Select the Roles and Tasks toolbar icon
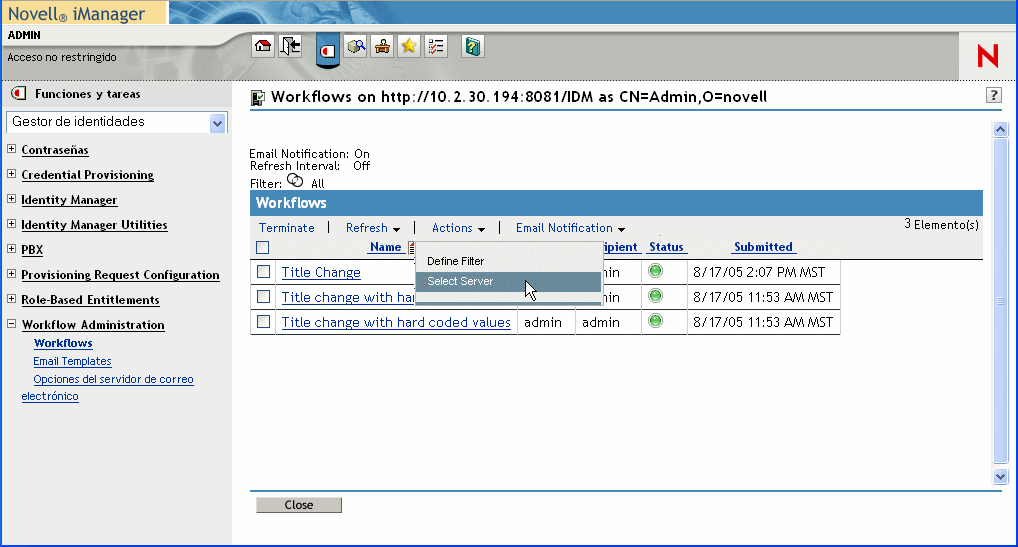The width and height of the screenshot is (1018, 547). [x=328, y=49]
